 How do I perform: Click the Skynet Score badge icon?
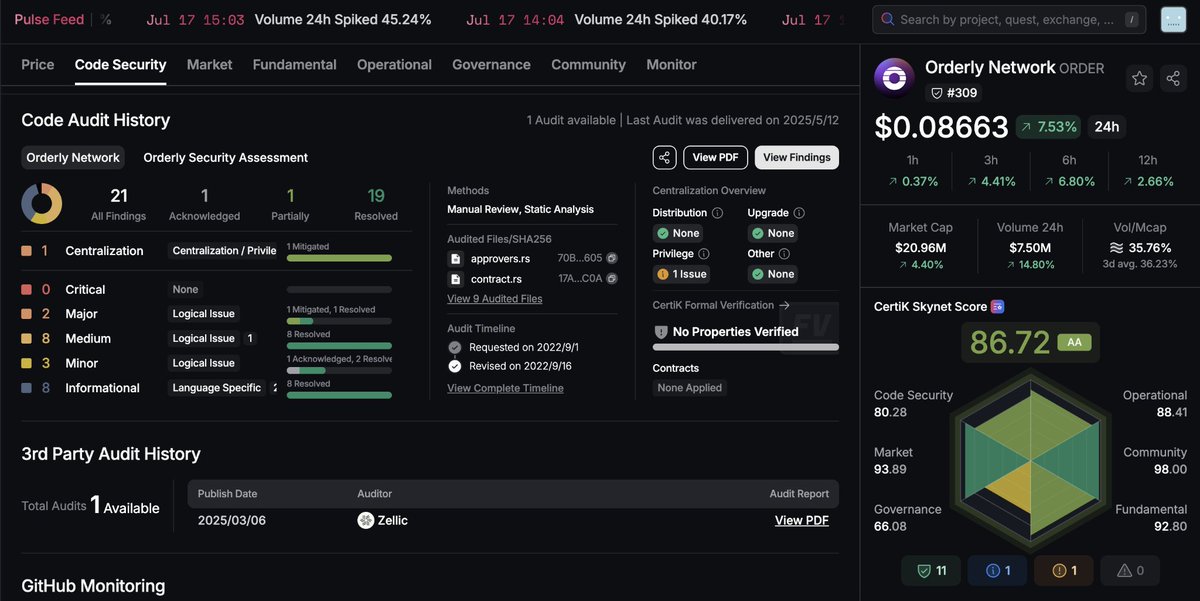coord(997,307)
